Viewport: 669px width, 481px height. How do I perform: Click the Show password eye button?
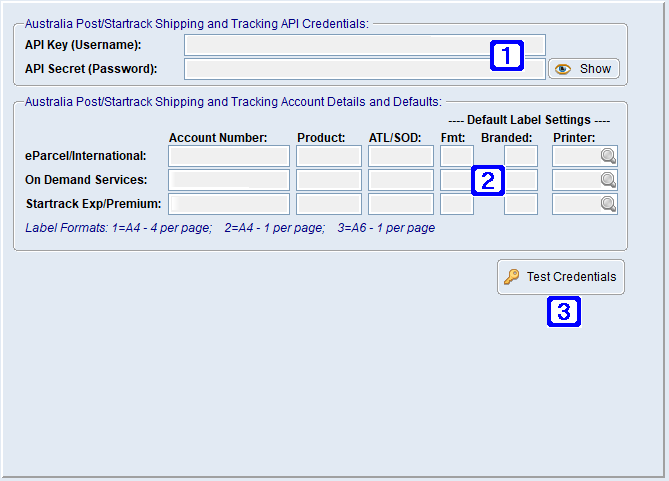[584, 69]
